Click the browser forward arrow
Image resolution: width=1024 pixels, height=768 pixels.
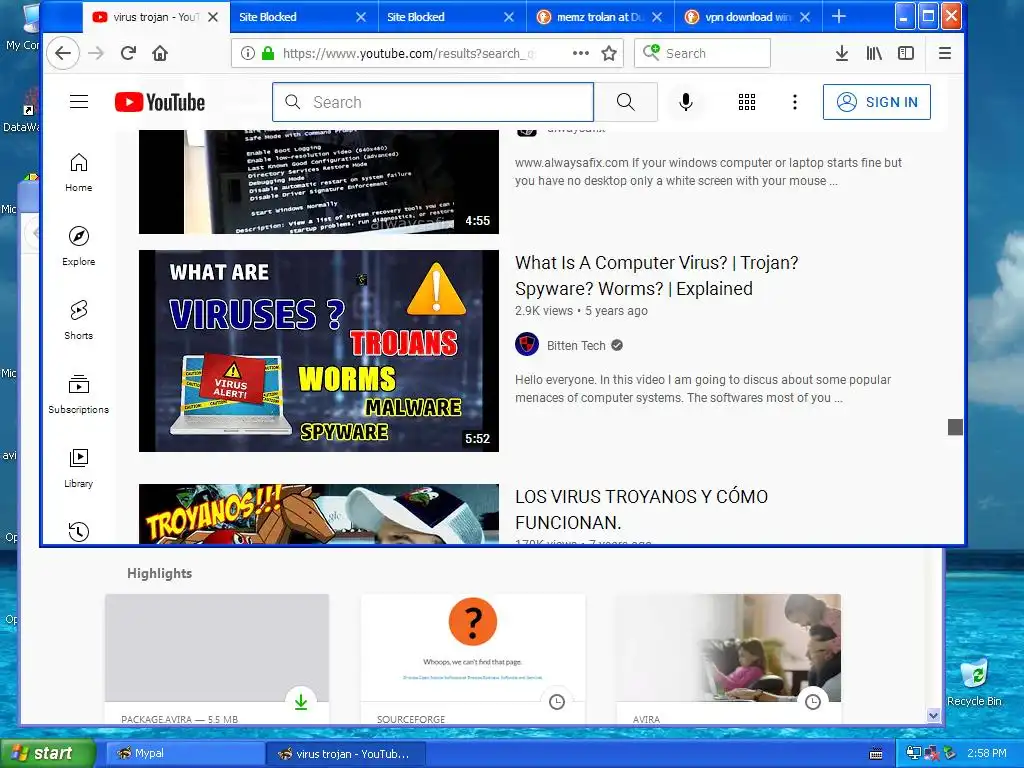click(96, 54)
